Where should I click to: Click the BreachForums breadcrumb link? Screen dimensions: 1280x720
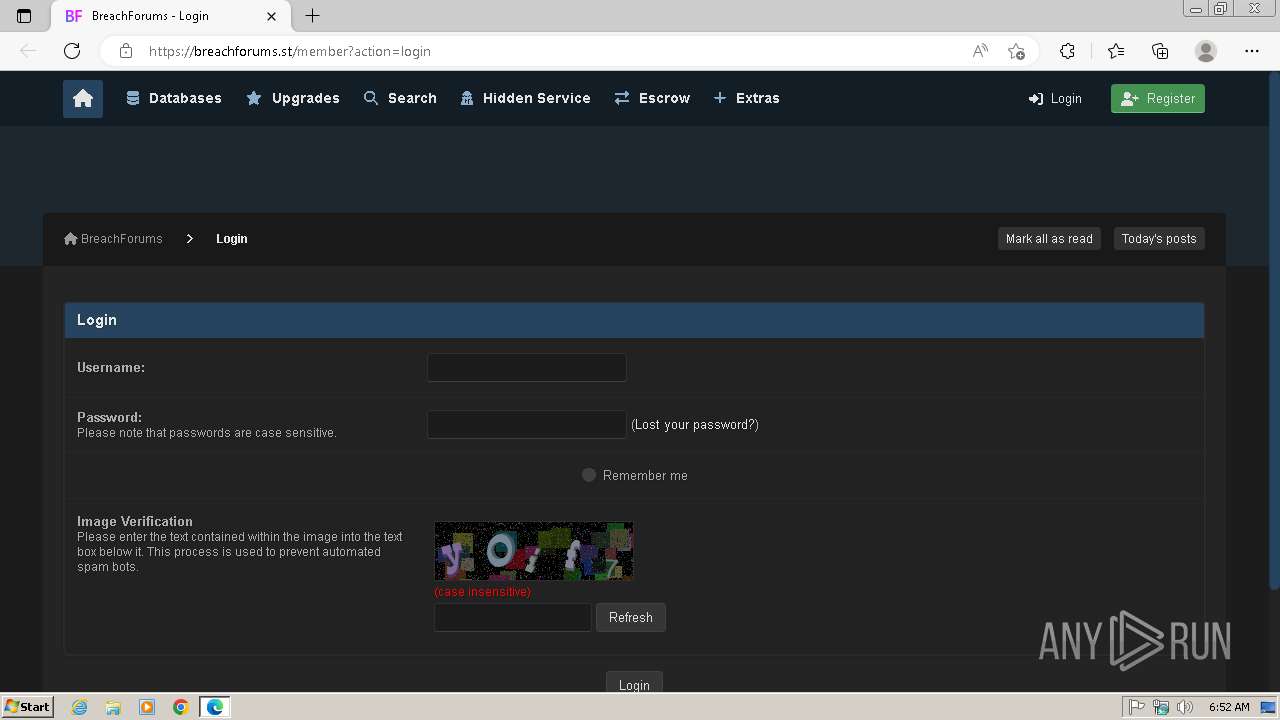pyautogui.click(x=113, y=238)
